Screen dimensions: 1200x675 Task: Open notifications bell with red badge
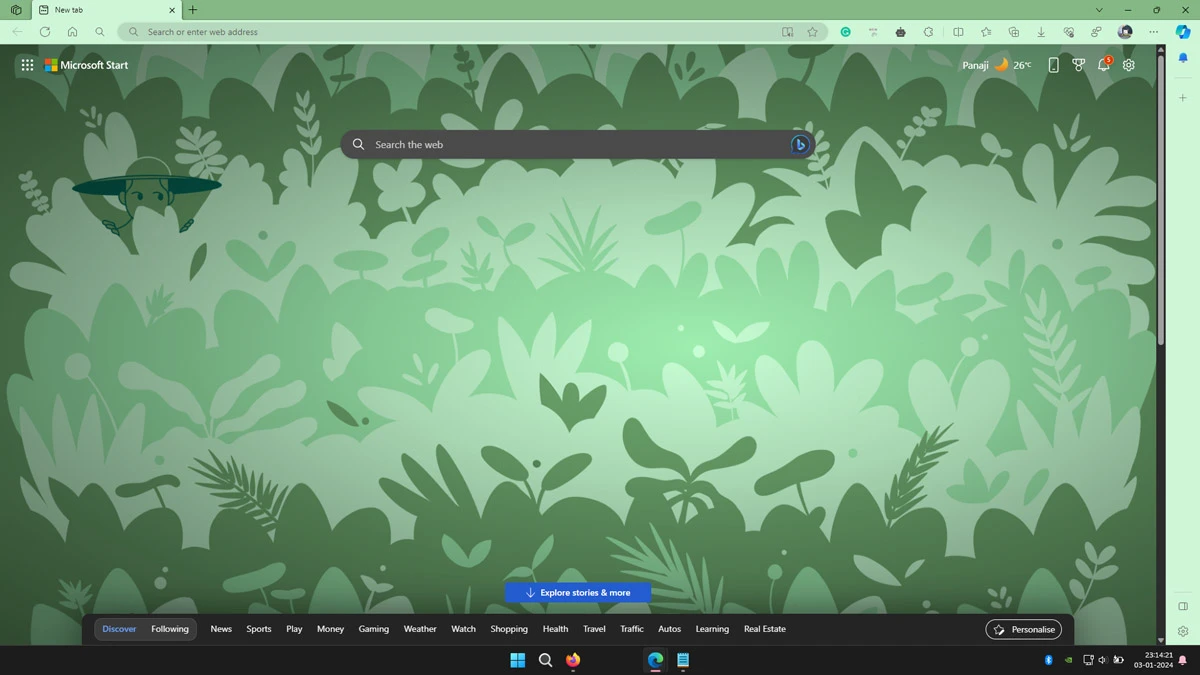[1104, 65]
